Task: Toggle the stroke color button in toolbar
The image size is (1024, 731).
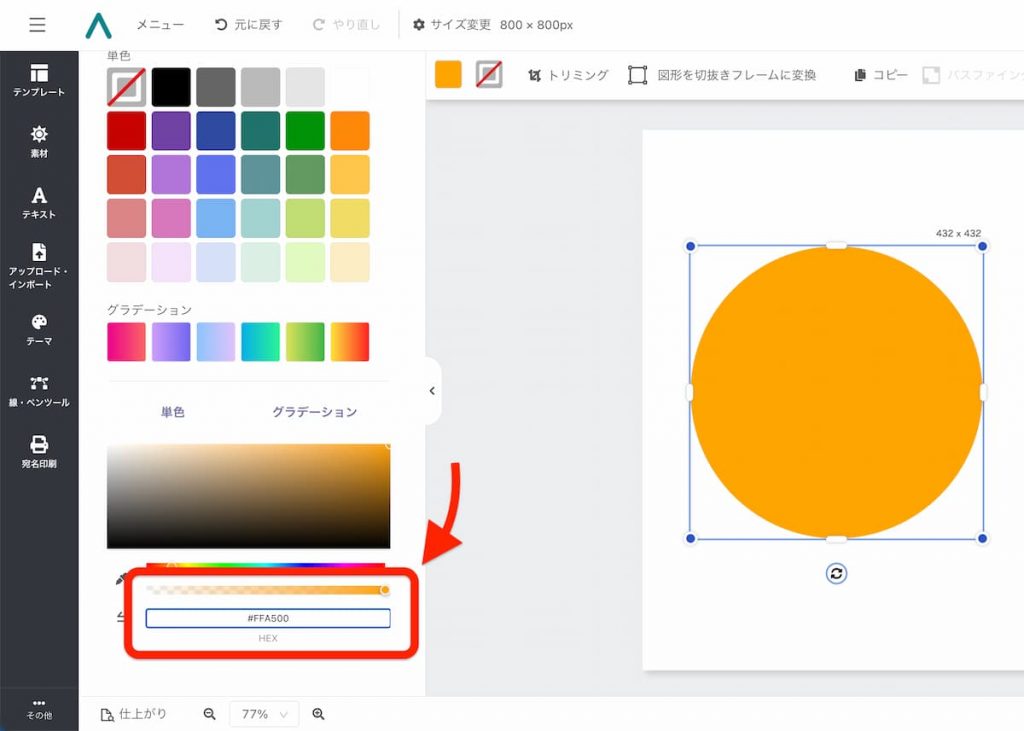Action: click(489, 75)
